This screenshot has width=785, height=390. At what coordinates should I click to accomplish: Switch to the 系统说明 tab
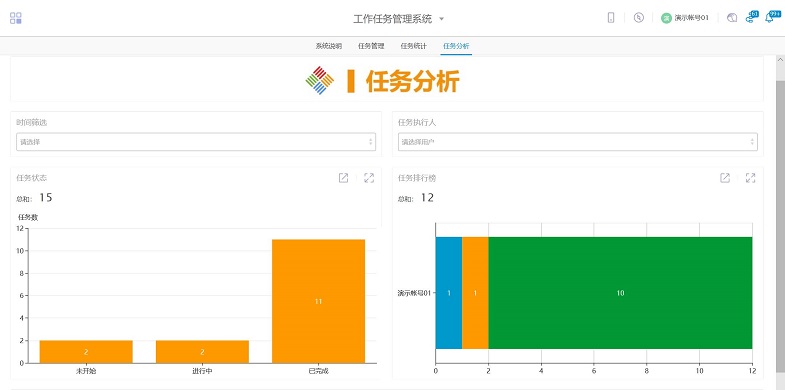pyautogui.click(x=328, y=46)
